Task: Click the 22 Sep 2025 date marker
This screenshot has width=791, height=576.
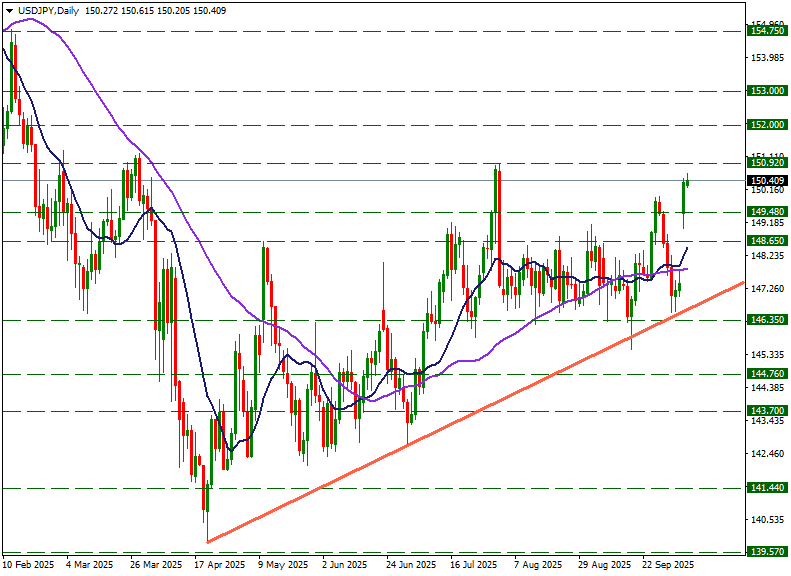Action: point(669,565)
